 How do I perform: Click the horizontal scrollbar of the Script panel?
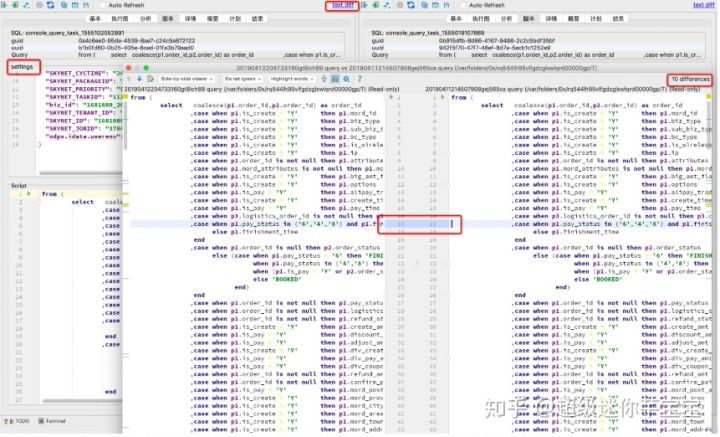(83, 401)
